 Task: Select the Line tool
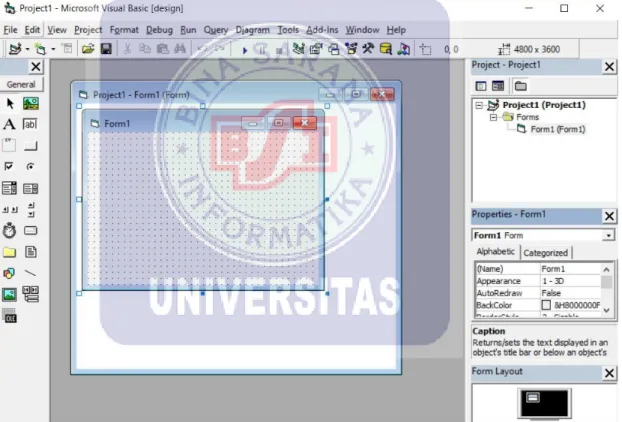point(31,273)
